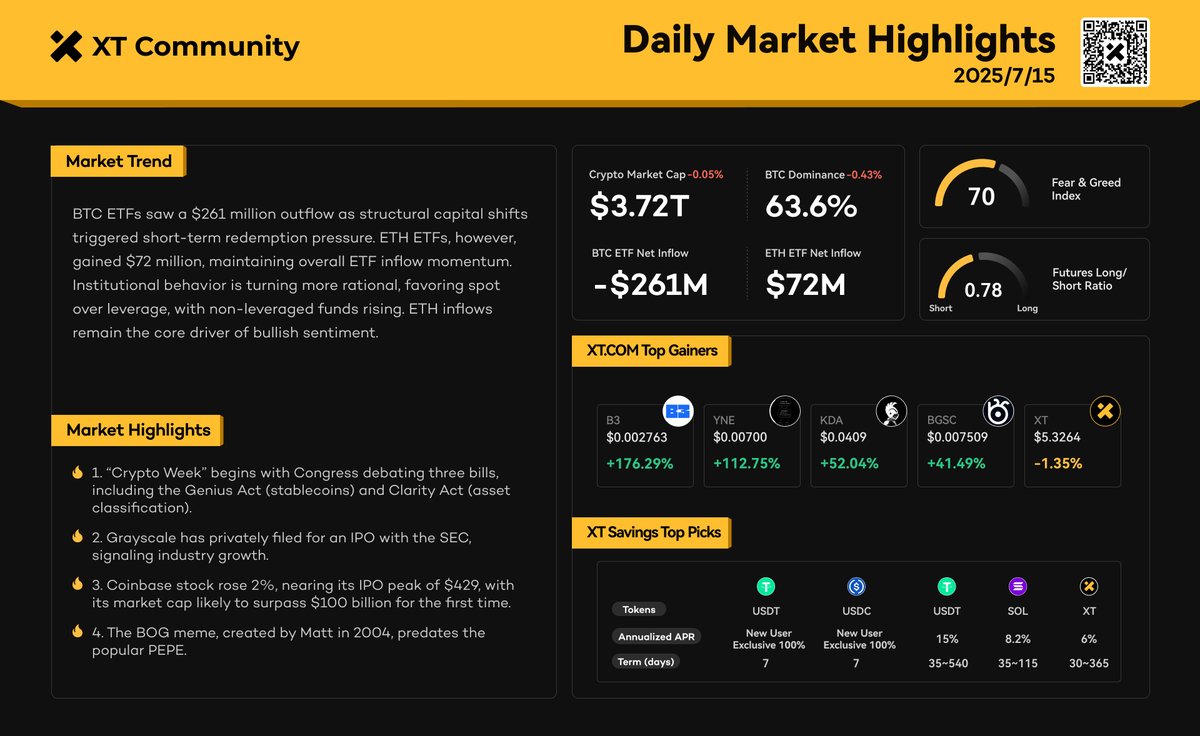The image size is (1200, 736).
Task: Click the Annualized APR row label
Action: point(656,636)
